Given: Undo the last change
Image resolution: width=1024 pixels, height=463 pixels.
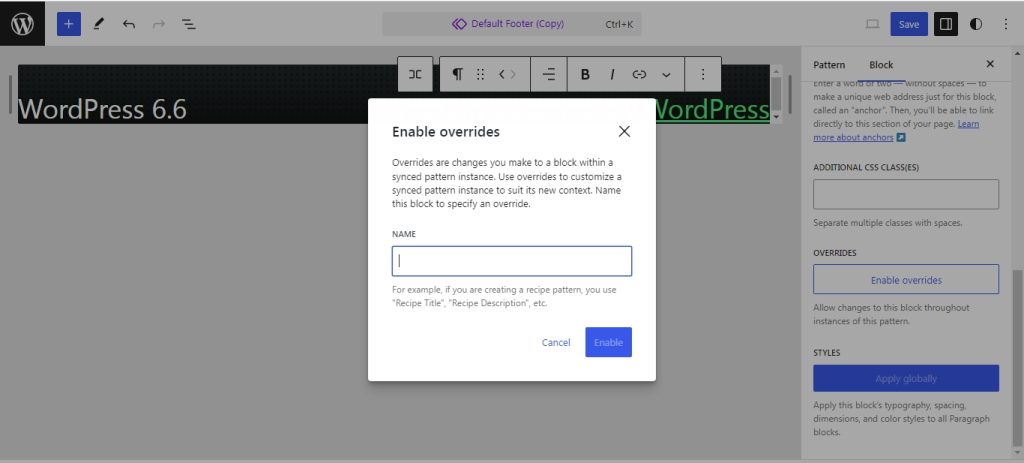Looking at the screenshot, I should (129, 24).
